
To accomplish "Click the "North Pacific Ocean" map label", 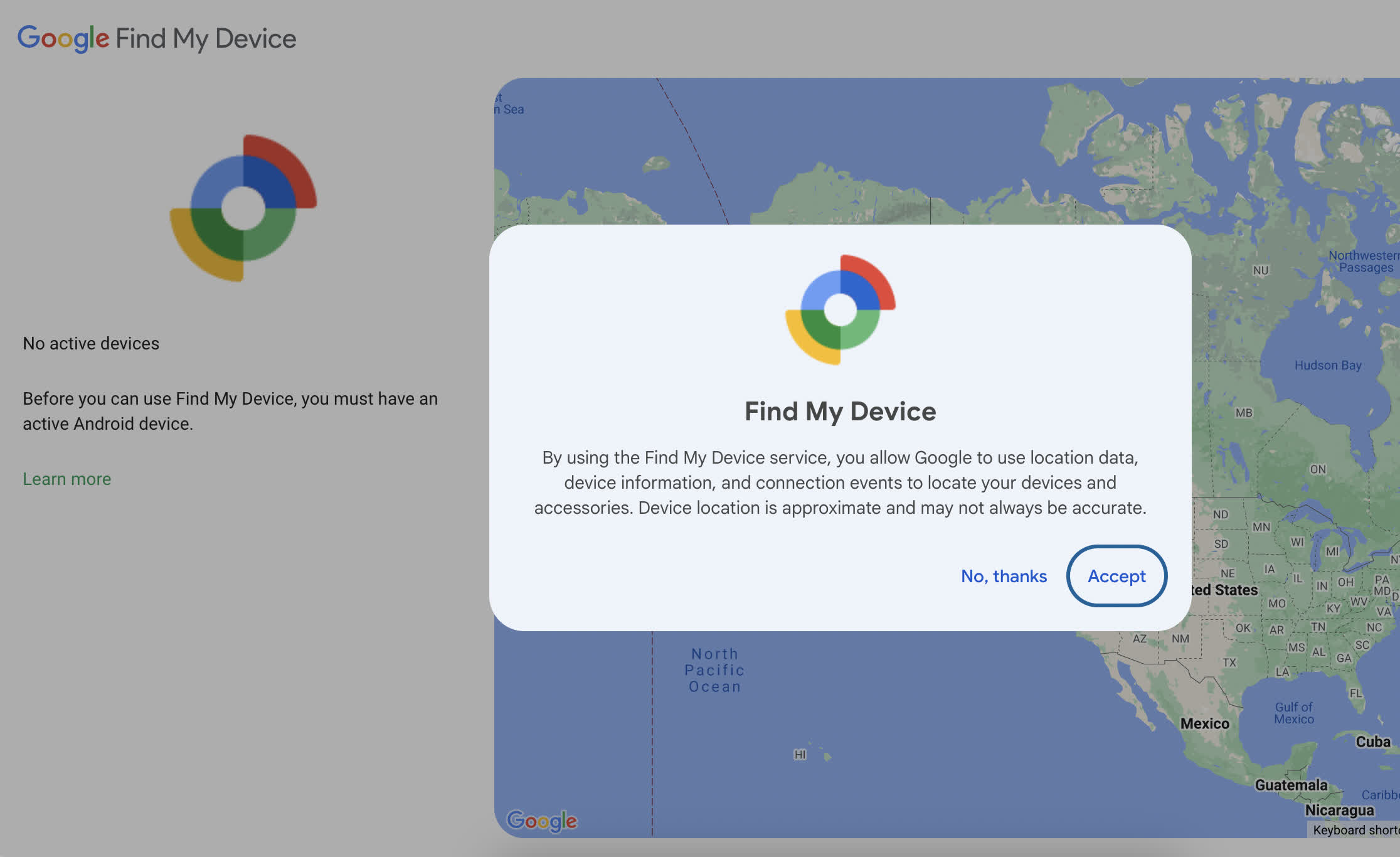I will point(715,670).
